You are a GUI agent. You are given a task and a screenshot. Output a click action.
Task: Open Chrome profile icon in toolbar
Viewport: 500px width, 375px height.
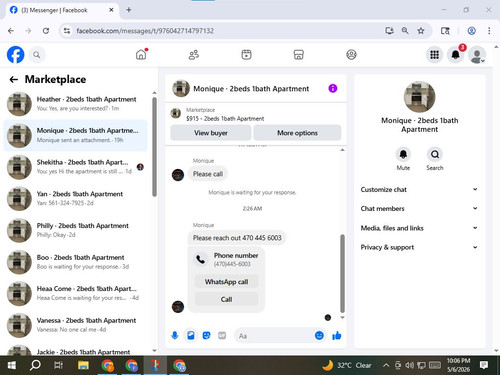pyautogui.click(x=471, y=31)
